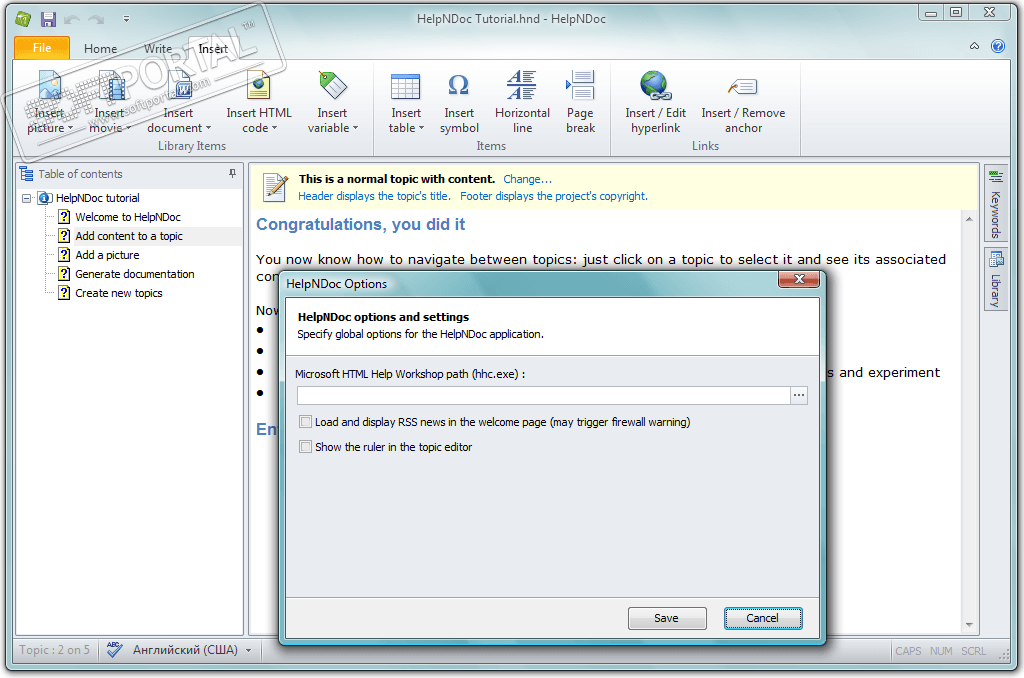Click the topic edit pencil icon
Viewport: 1024px width, 678px height.
click(275, 187)
